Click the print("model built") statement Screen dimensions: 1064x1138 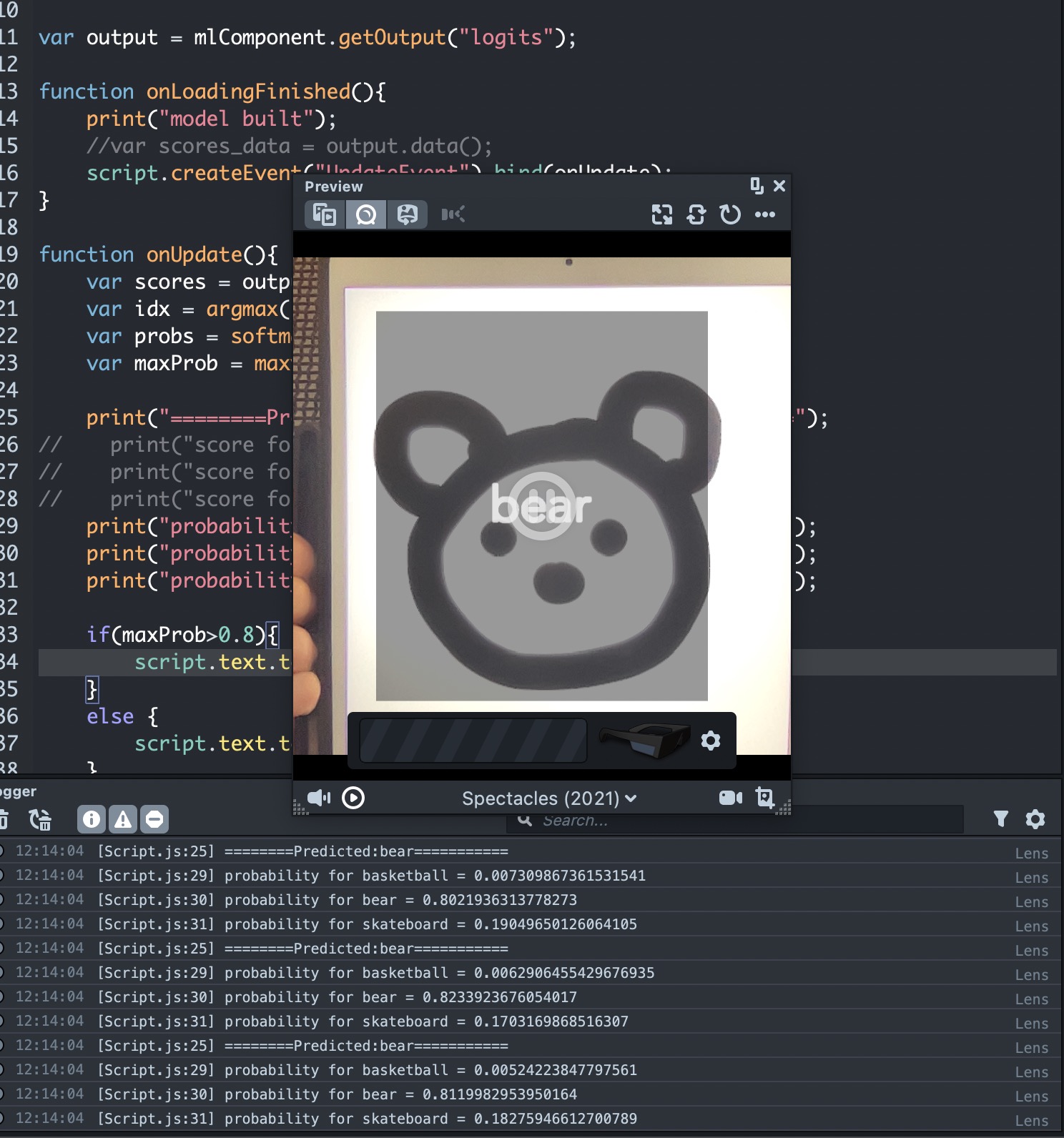pos(211,119)
